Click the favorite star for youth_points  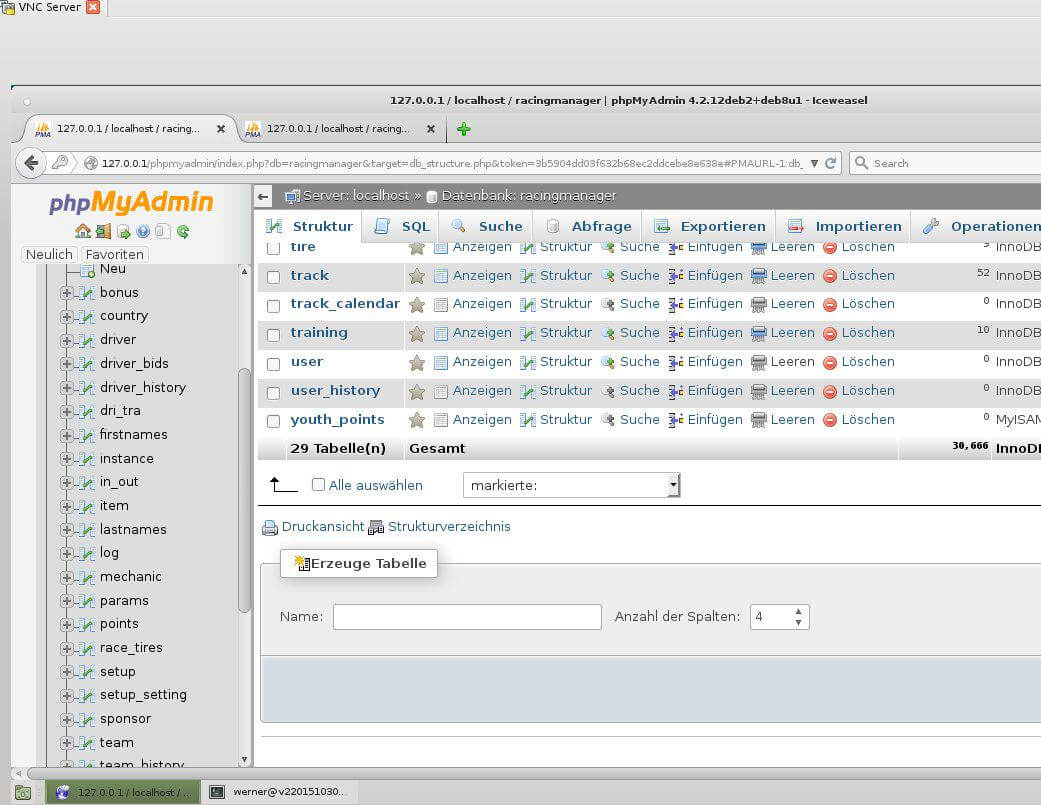coord(417,420)
